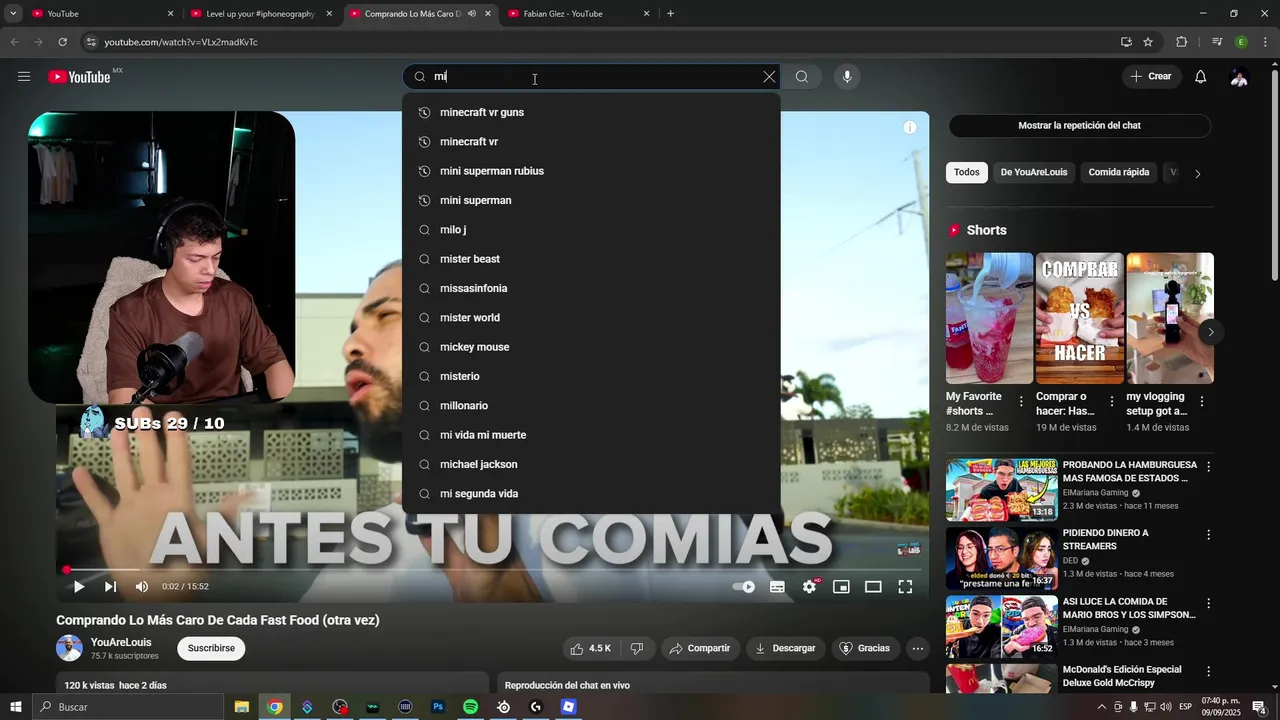
Task: Switch to the Level up your #iphoneography tab
Action: [x=260, y=14]
